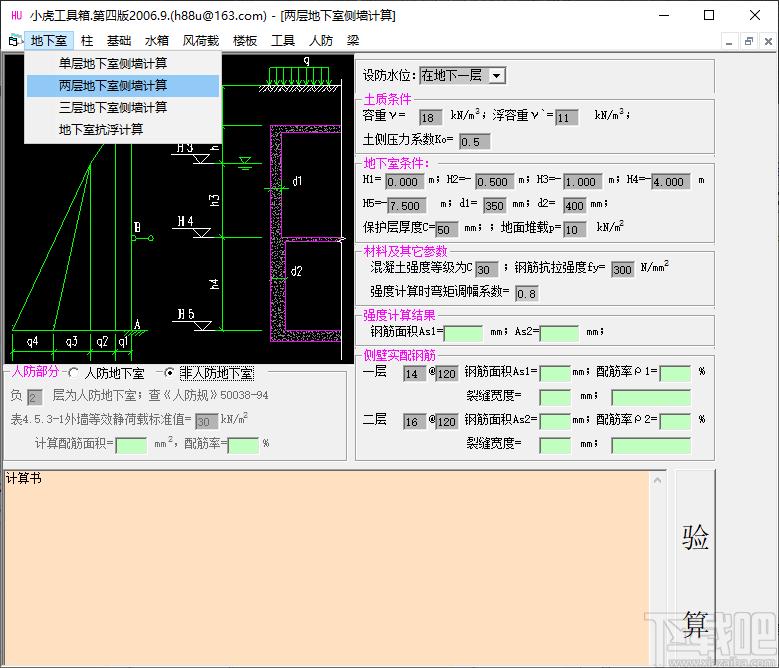This screenshot has width=779, height=668.
Task: Click the 计算配筋面积 output field
Action: 131,445
